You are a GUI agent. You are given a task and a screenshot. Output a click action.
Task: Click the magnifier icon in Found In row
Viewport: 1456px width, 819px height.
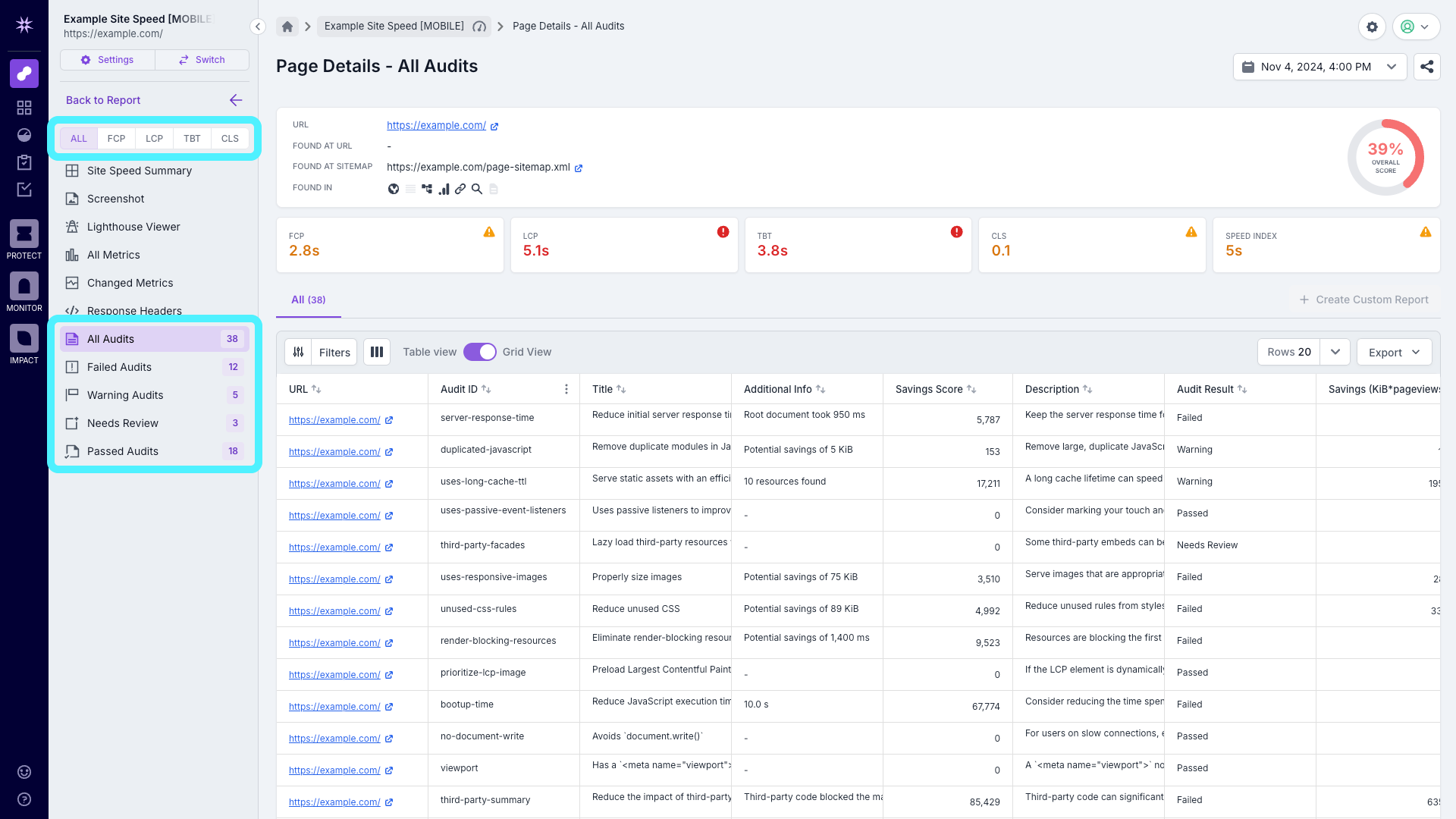tap(477, 189)
